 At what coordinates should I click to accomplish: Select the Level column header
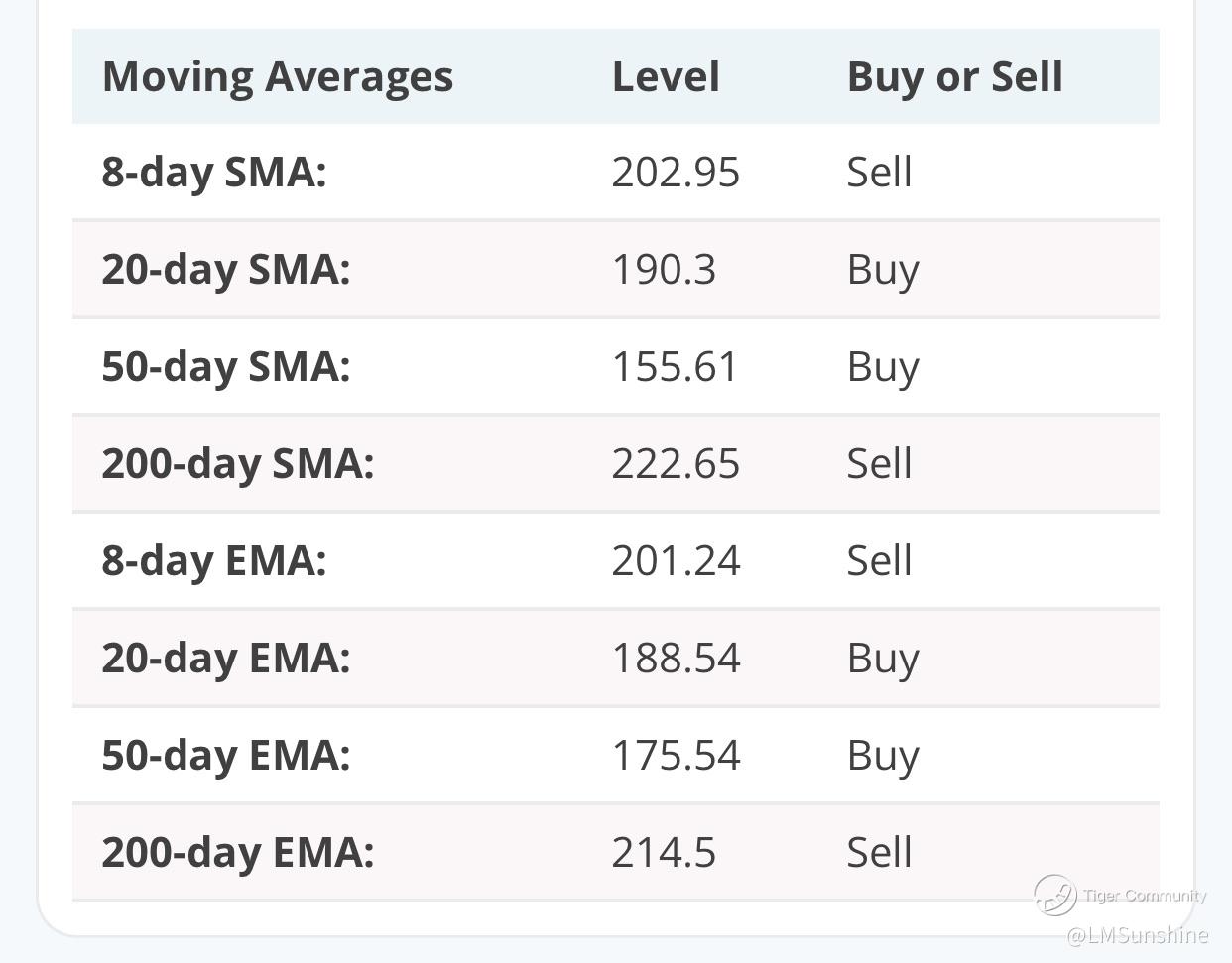click(666, 77)
